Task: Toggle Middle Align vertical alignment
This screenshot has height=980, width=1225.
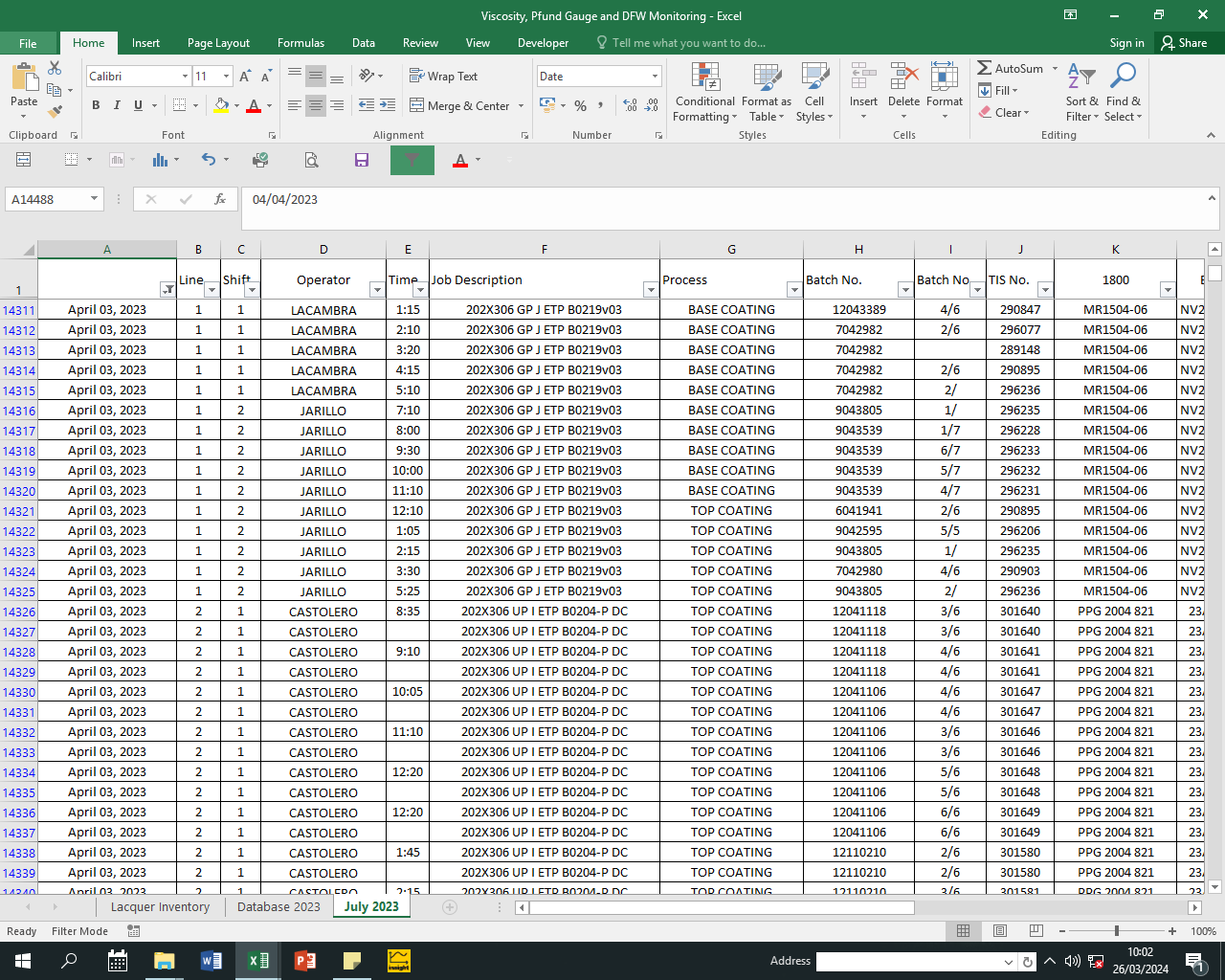Action: [316, 76]
